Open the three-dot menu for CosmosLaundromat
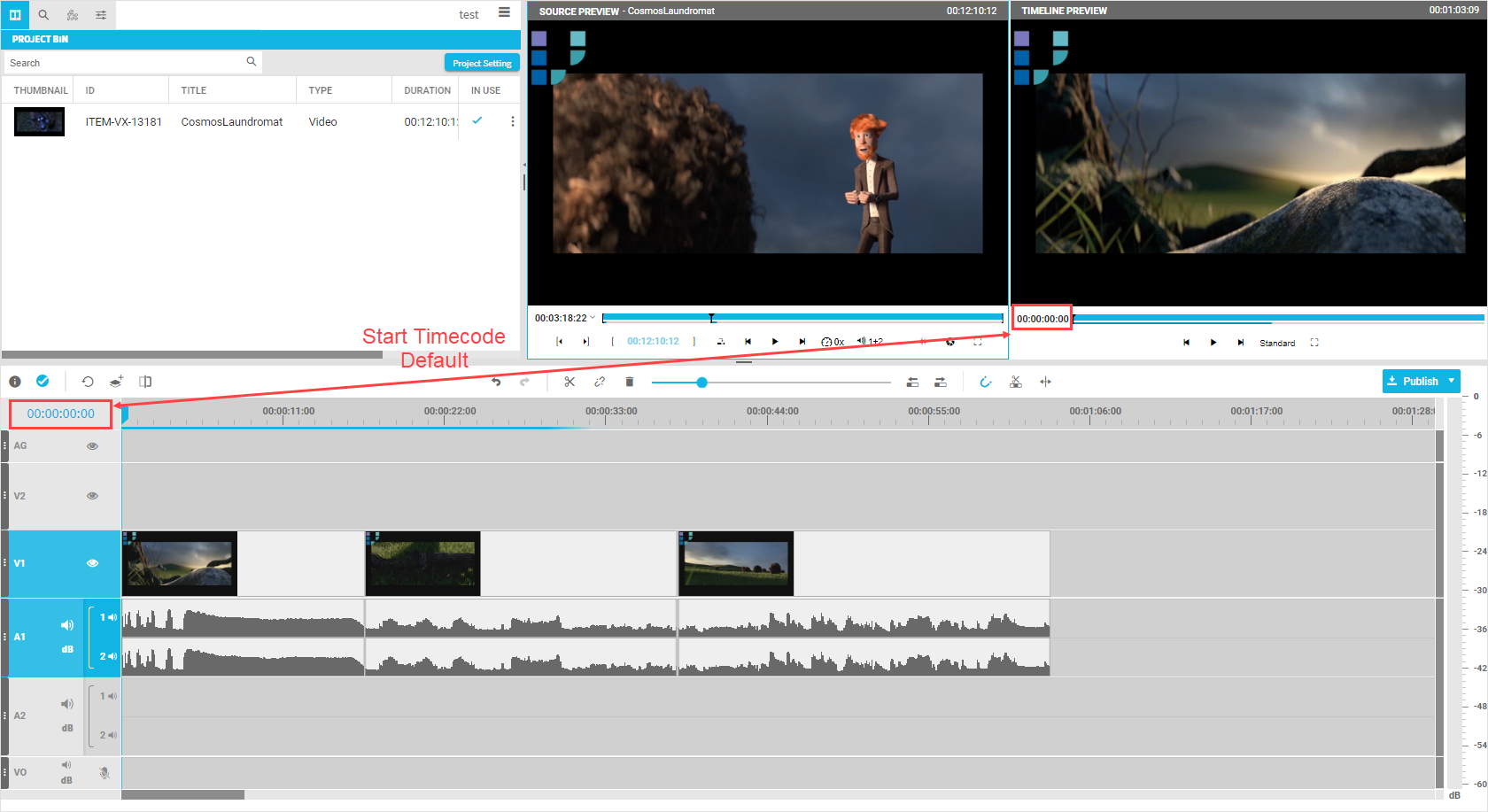The height and width of the screenshot is (812, 1488). click(x=512, y=121)
